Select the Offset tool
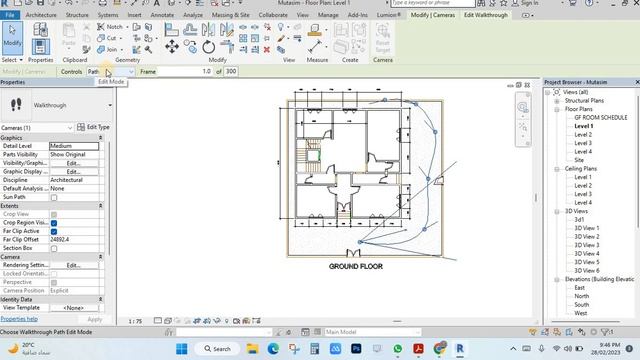The image size is (640, 360). pos(190,29)
